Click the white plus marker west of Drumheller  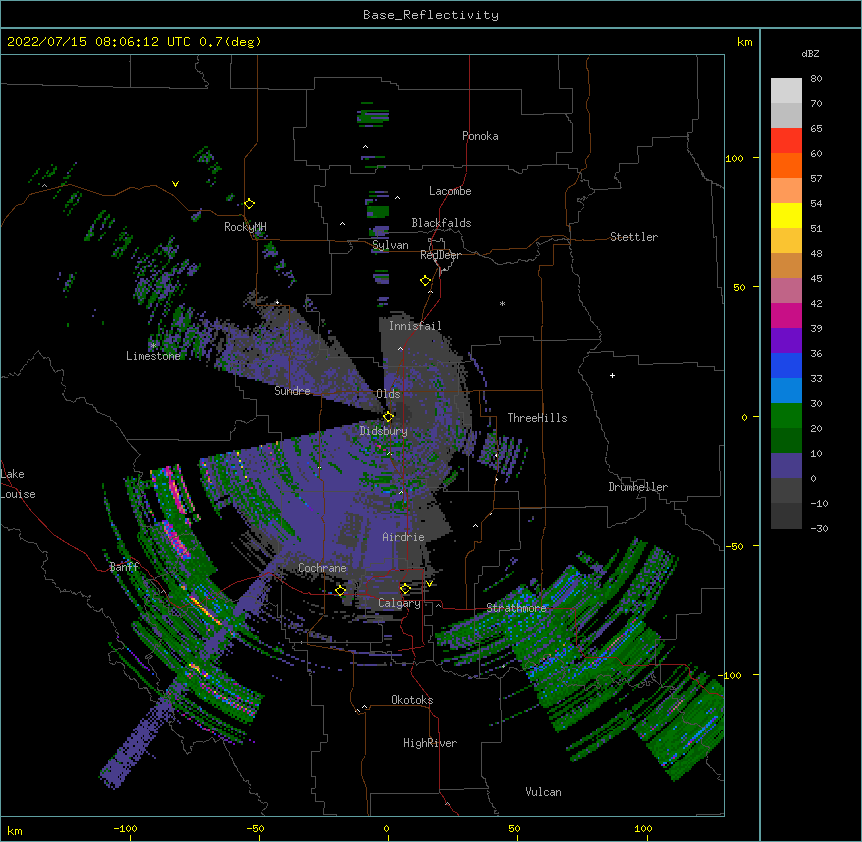click(612, 375)
